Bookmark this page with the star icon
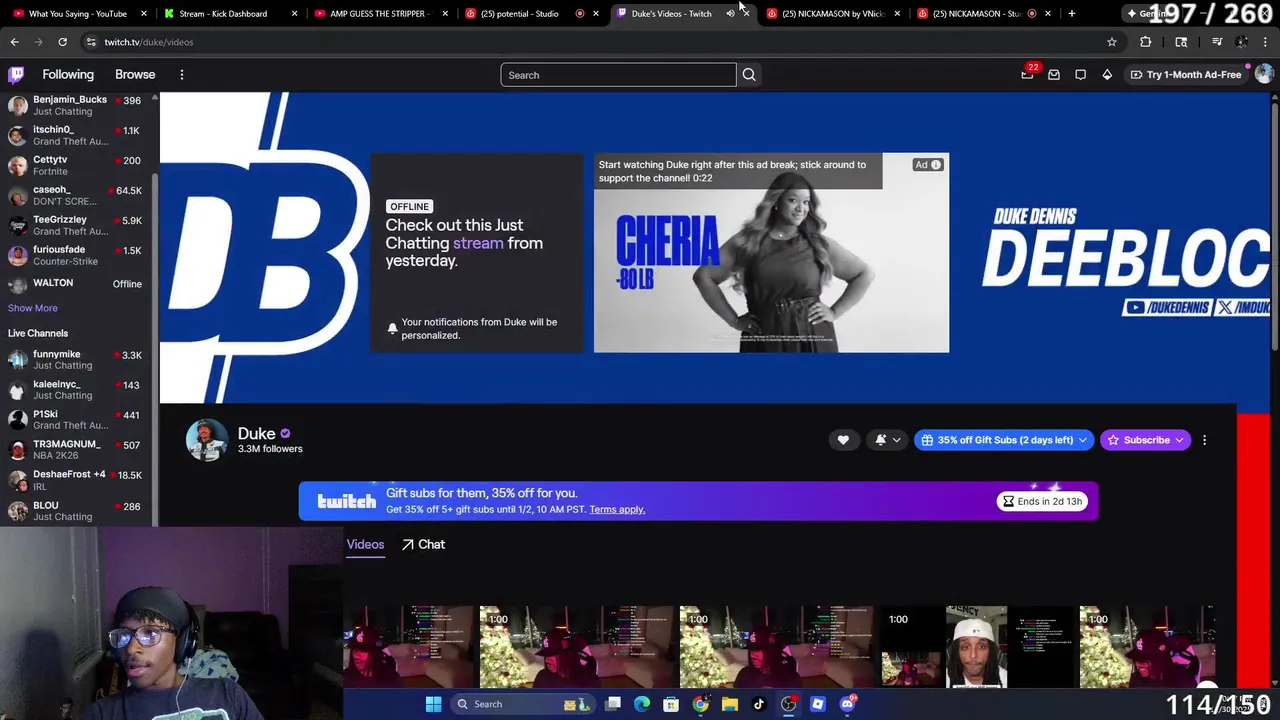This screenshot has height=720, width=1280. [x=1112, y=42]
